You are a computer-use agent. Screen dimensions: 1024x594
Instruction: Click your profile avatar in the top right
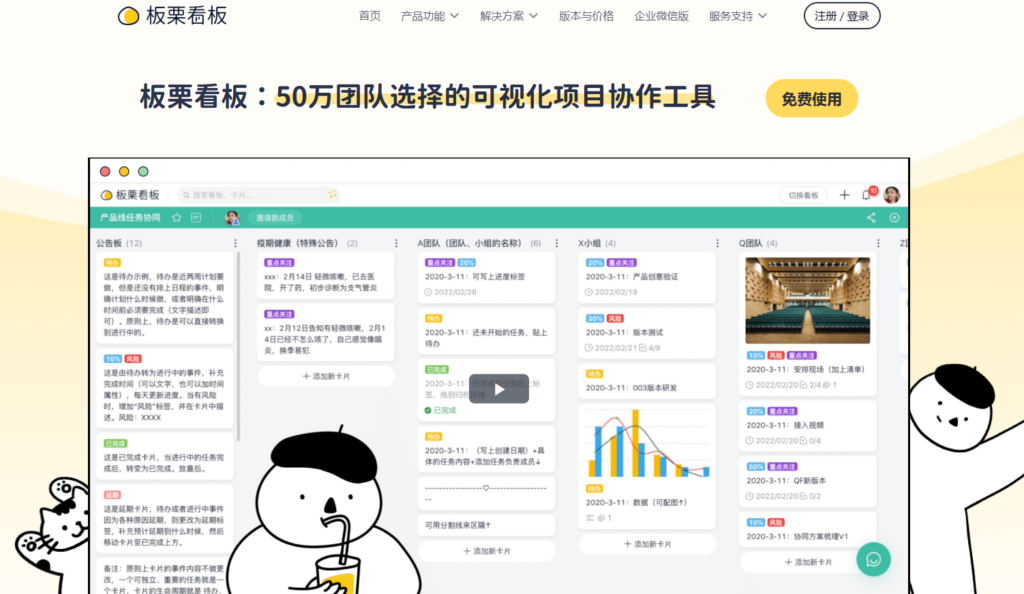[891, 196]
